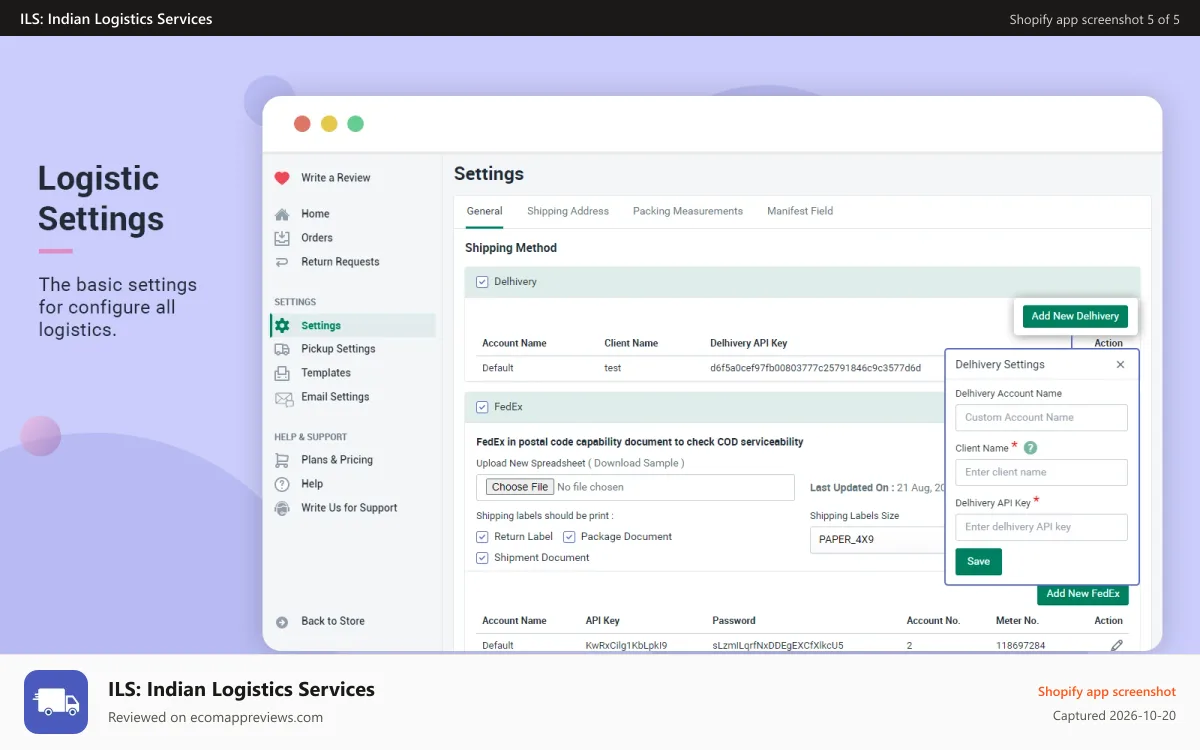
Task: Toggle the Delhivery shipping method checkbox
Action: click(482, 282)
